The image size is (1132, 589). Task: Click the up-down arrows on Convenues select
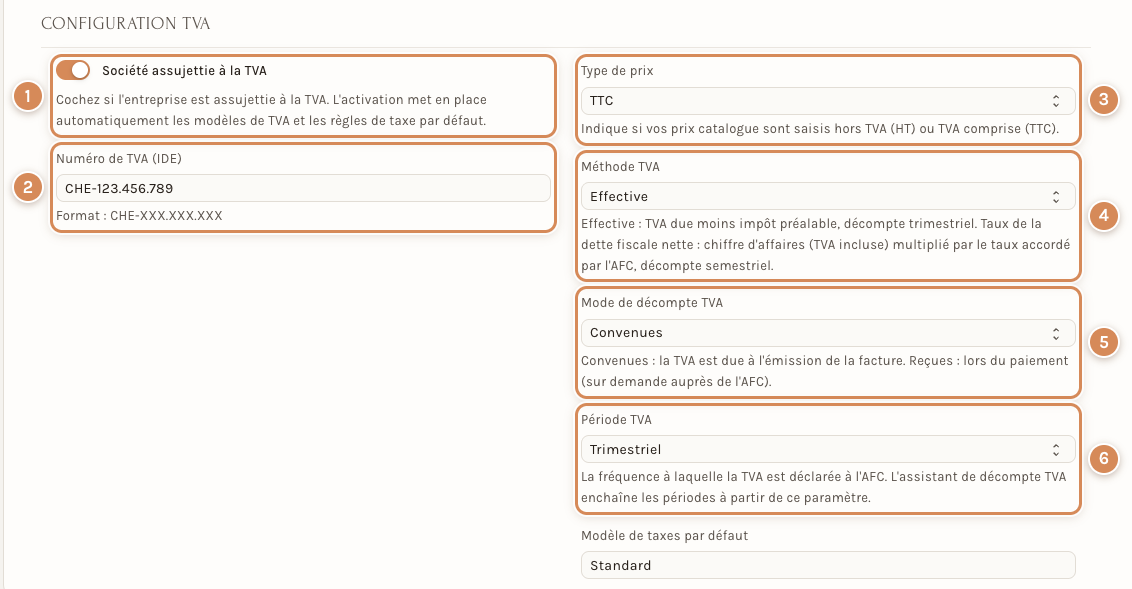[x=1055, y=333]
